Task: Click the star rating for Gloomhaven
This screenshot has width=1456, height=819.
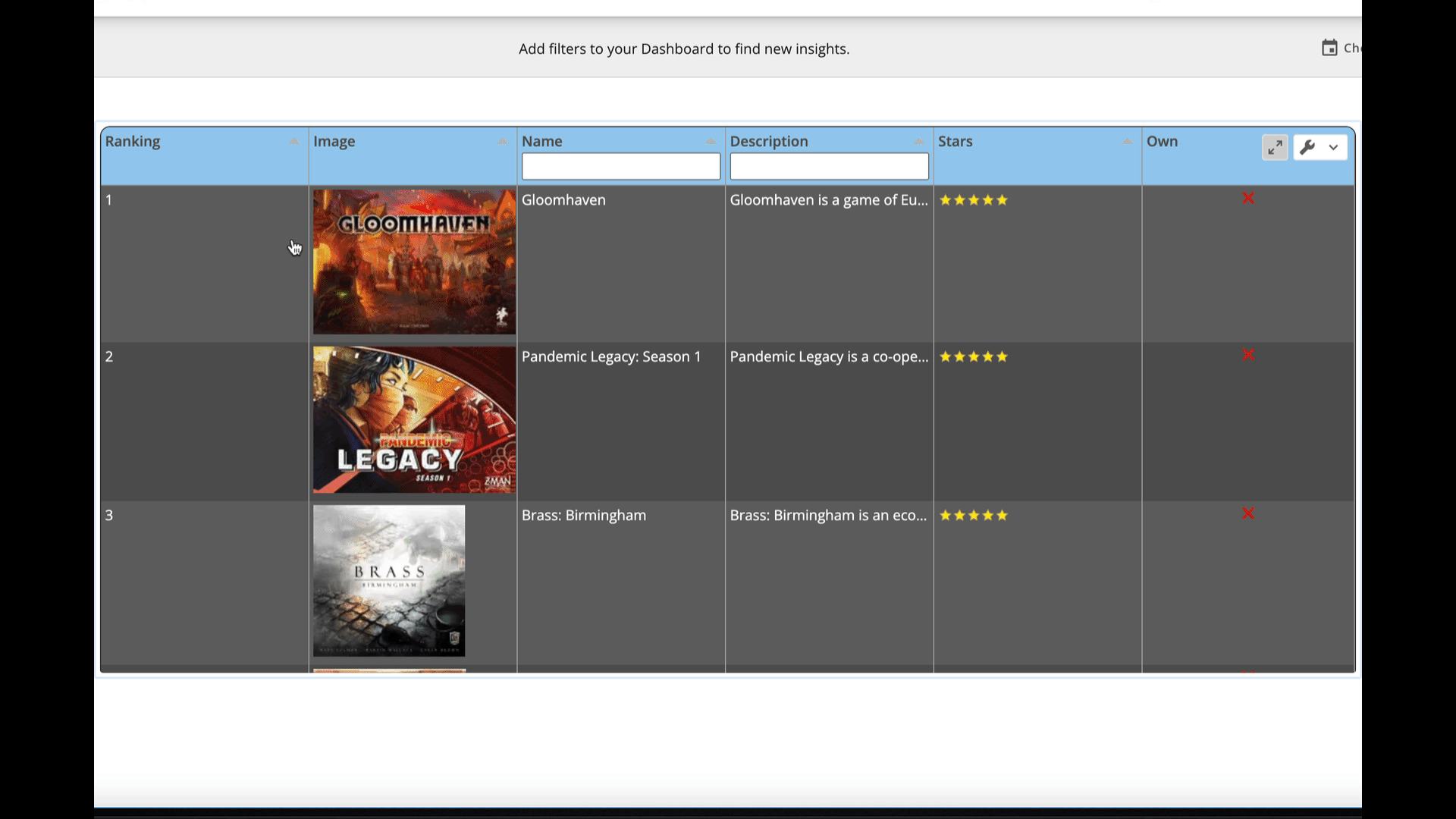Action: point(974,200)
